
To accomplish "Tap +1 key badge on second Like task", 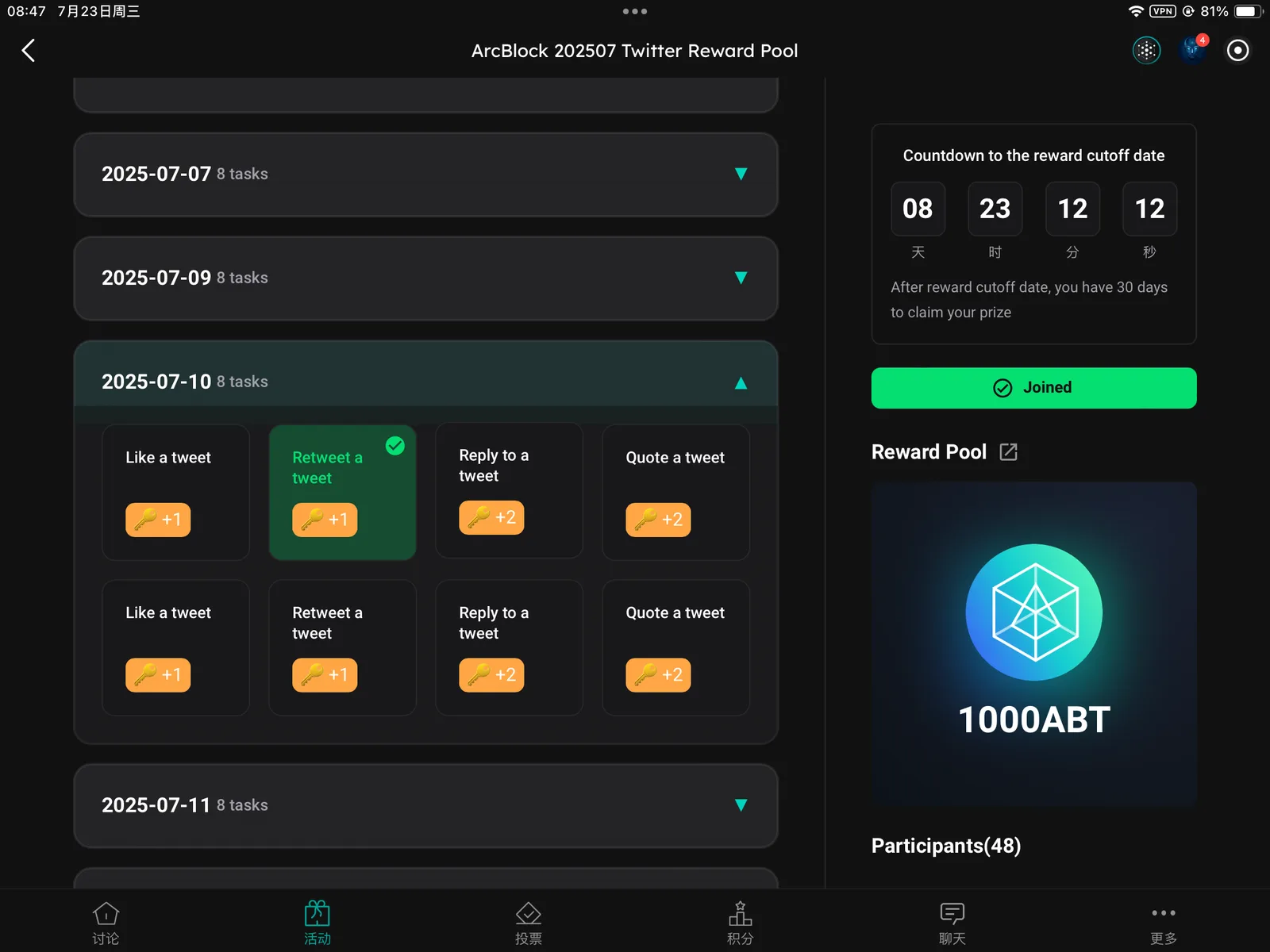I will point(158,675).
